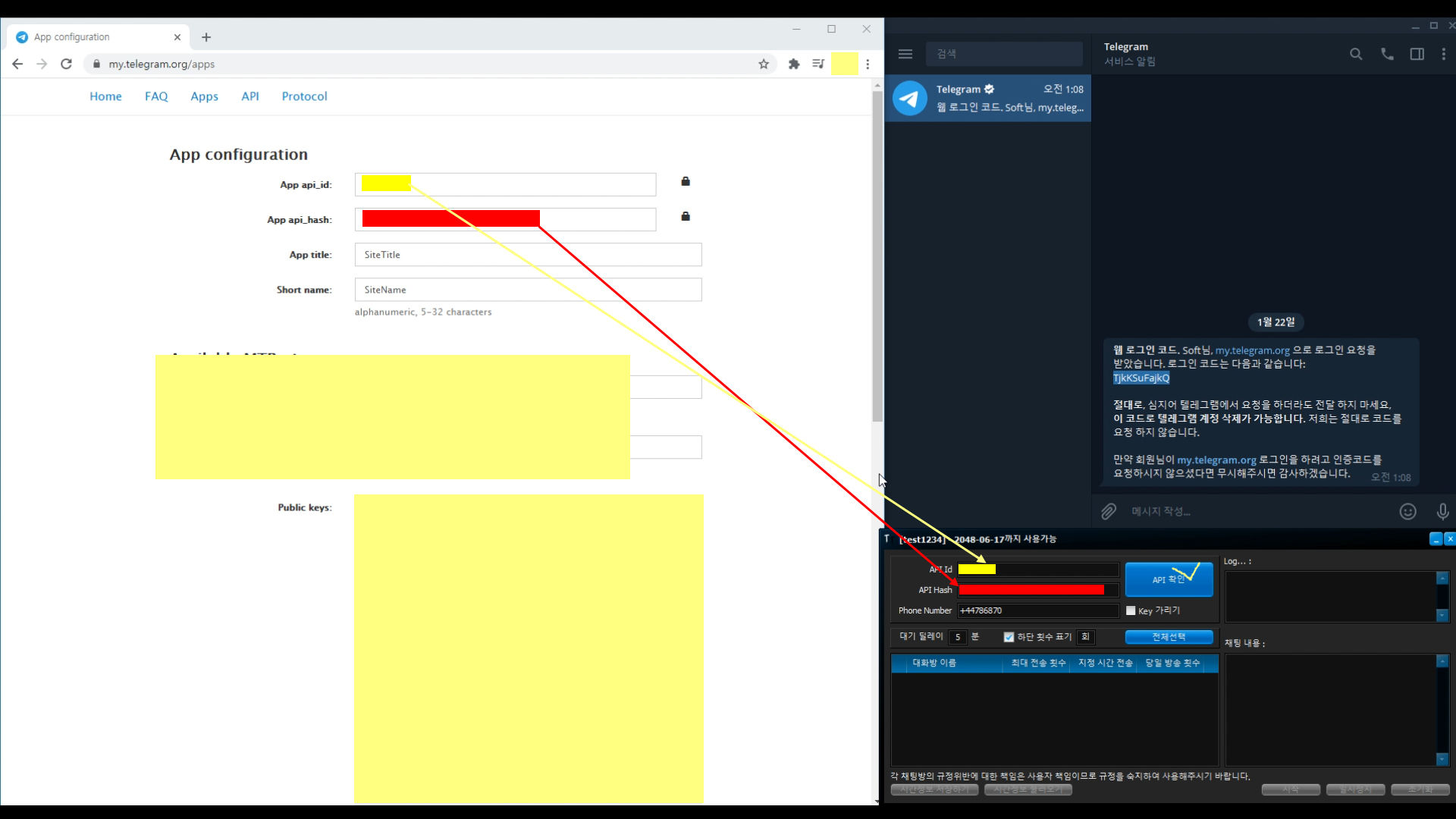Click the 시간정보 불러오기 button
The image size is (1456, 819).
[x=1028, y=790]
